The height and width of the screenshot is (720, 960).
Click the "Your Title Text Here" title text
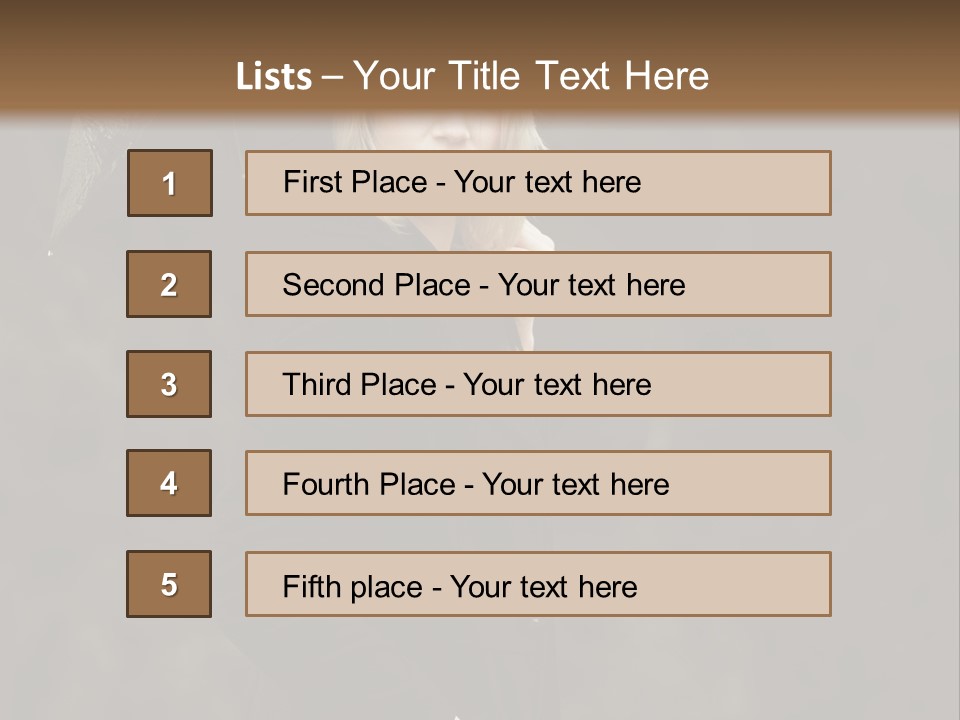[x=531, y=76]
